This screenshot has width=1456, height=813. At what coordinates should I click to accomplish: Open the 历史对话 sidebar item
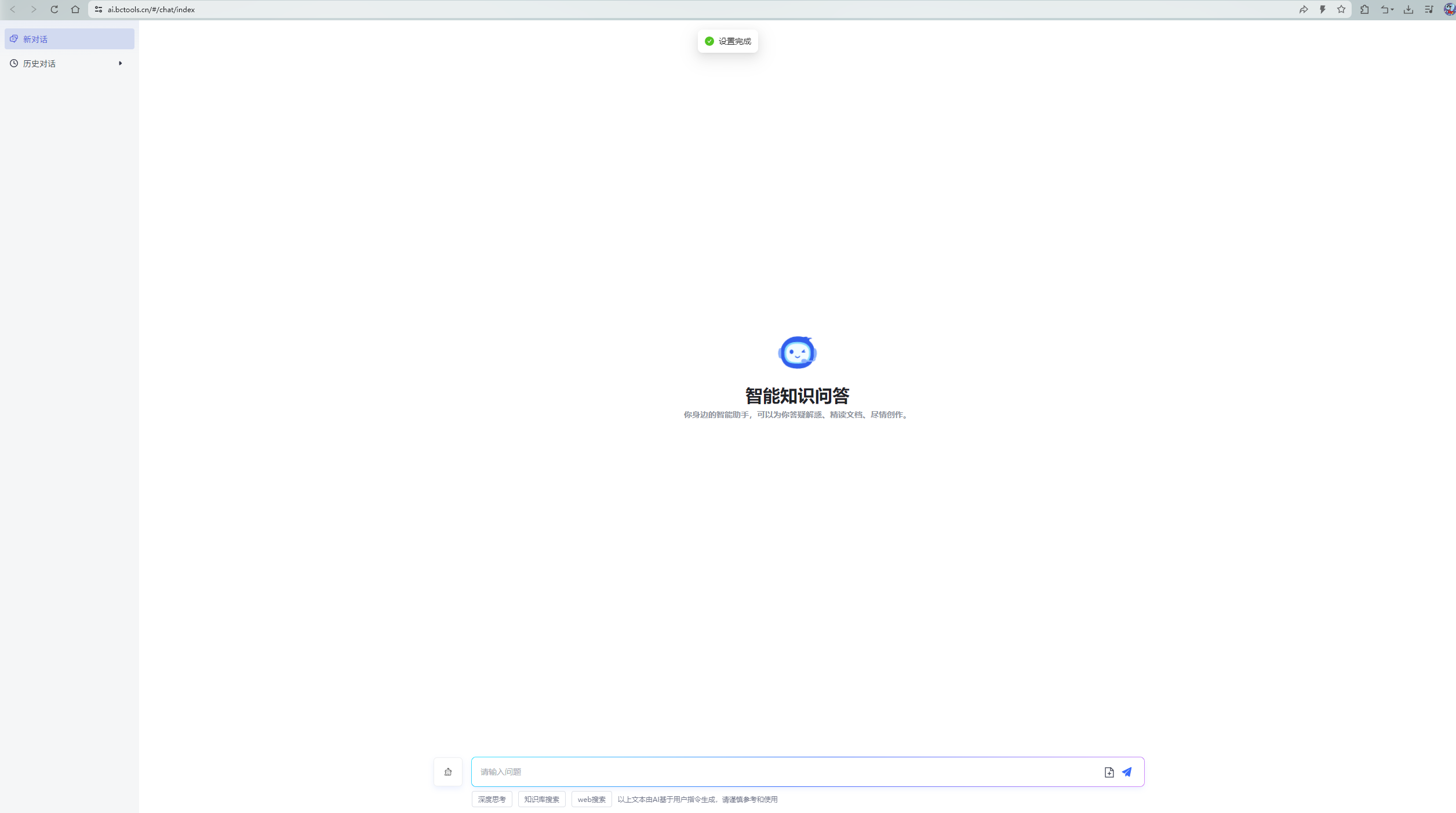39,64
